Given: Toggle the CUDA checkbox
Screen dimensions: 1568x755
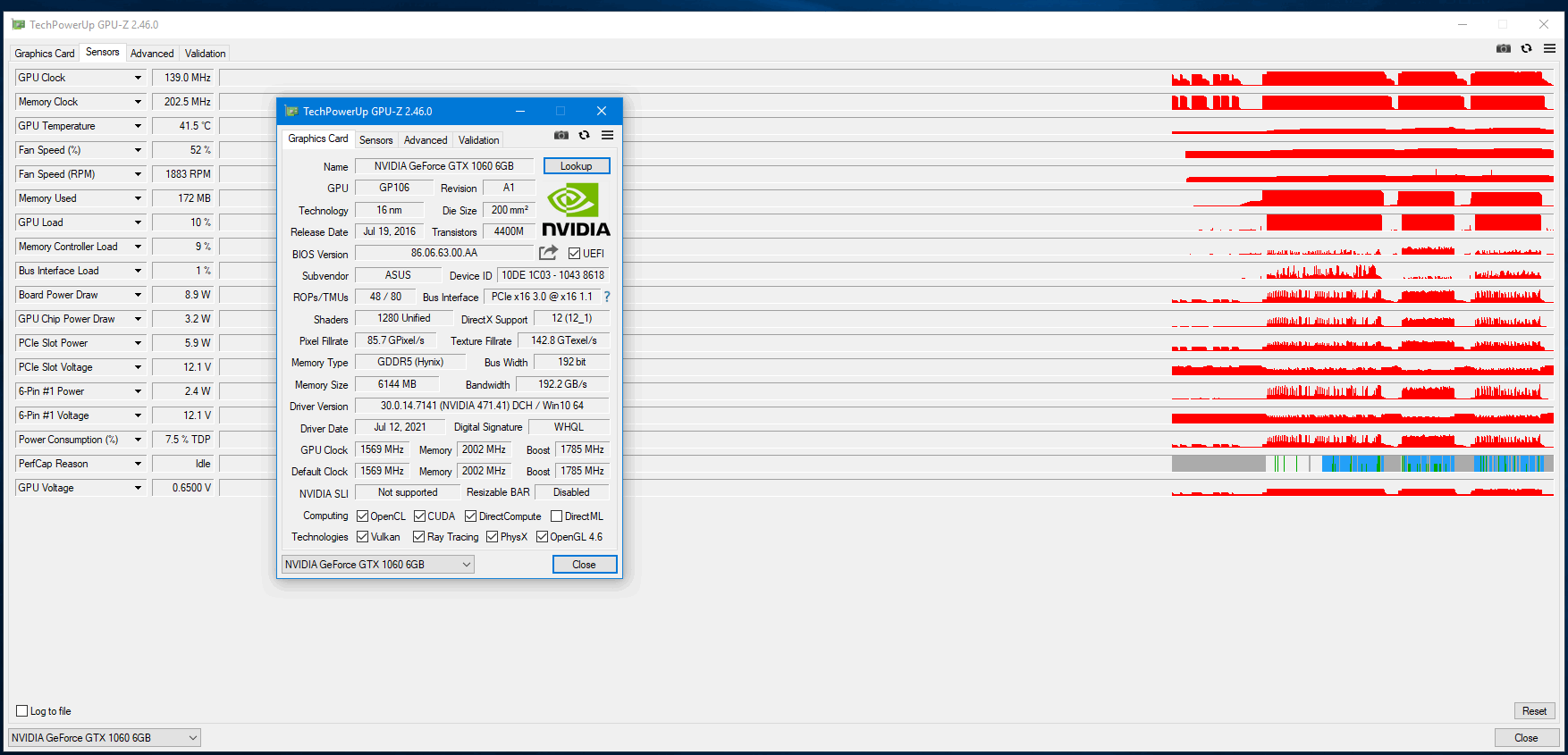Looking at the screenshot, I should point(419,516).
